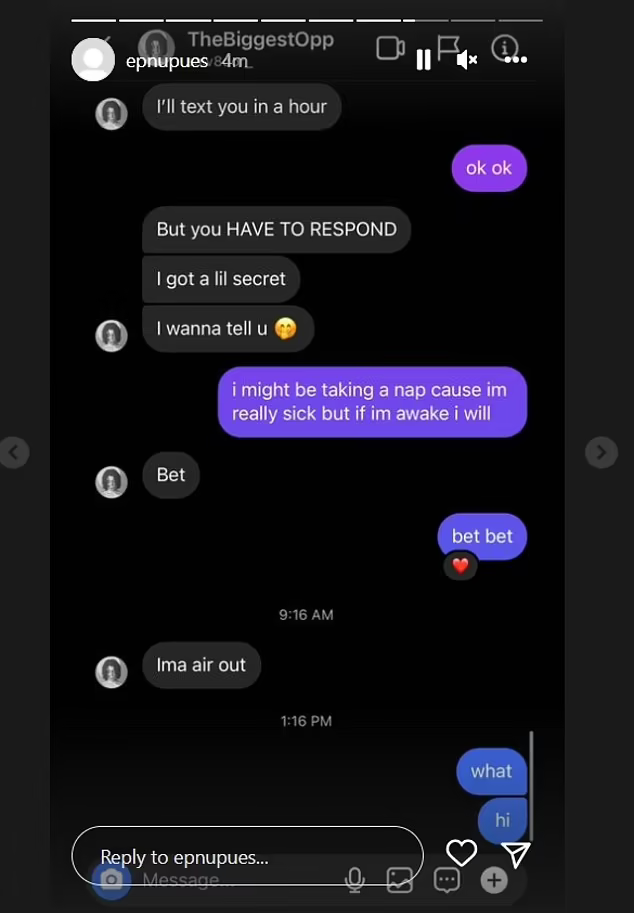The height and width of the screenshot is (913, 634).
Task: Open the info circle icon
Action: pyautogui.click(x=503, y=48)
